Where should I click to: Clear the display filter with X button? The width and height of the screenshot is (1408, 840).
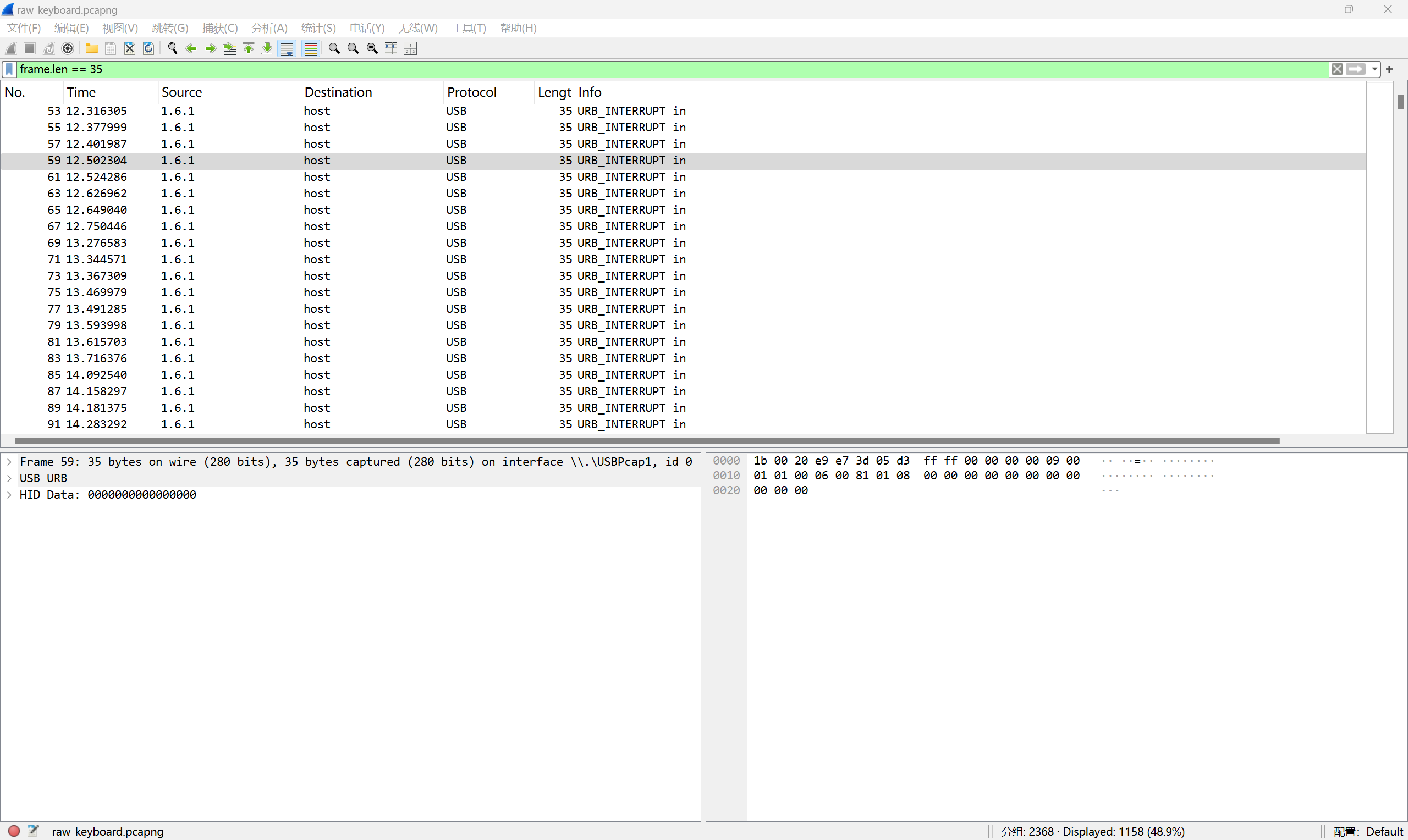click(x=1337, y=69)
